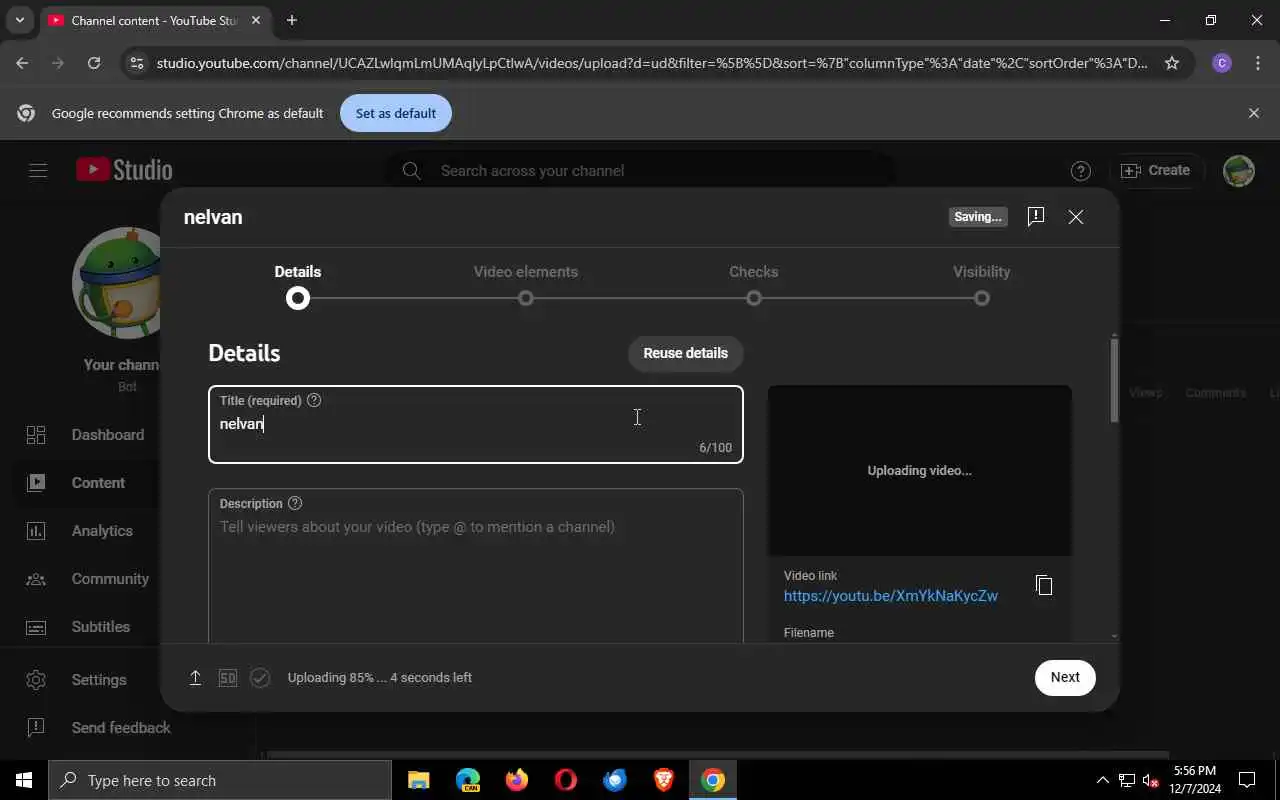
Task: View site information icon in address bar
Action: pyautogui.click(x=137, y=63)
